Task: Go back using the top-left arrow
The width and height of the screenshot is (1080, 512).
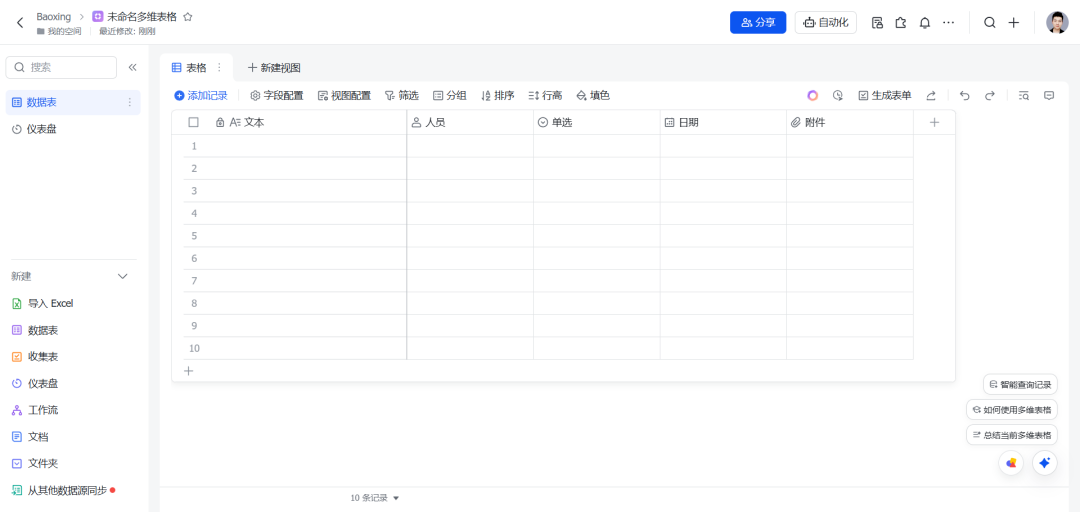Action: click(x=20, y=23)
